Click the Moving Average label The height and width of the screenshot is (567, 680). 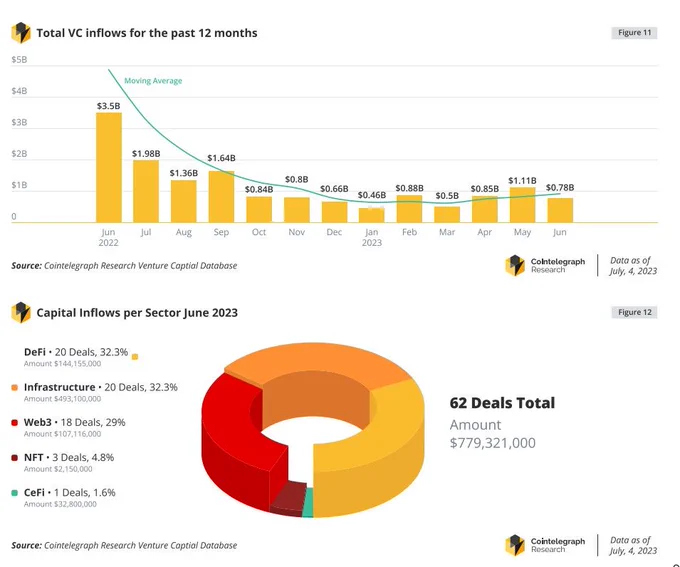(x=153, y=81)
